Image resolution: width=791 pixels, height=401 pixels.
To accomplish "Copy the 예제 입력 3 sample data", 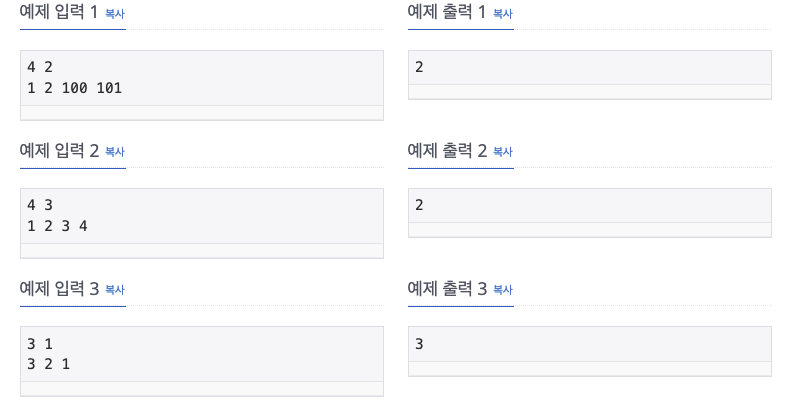I will coord(115,290).
